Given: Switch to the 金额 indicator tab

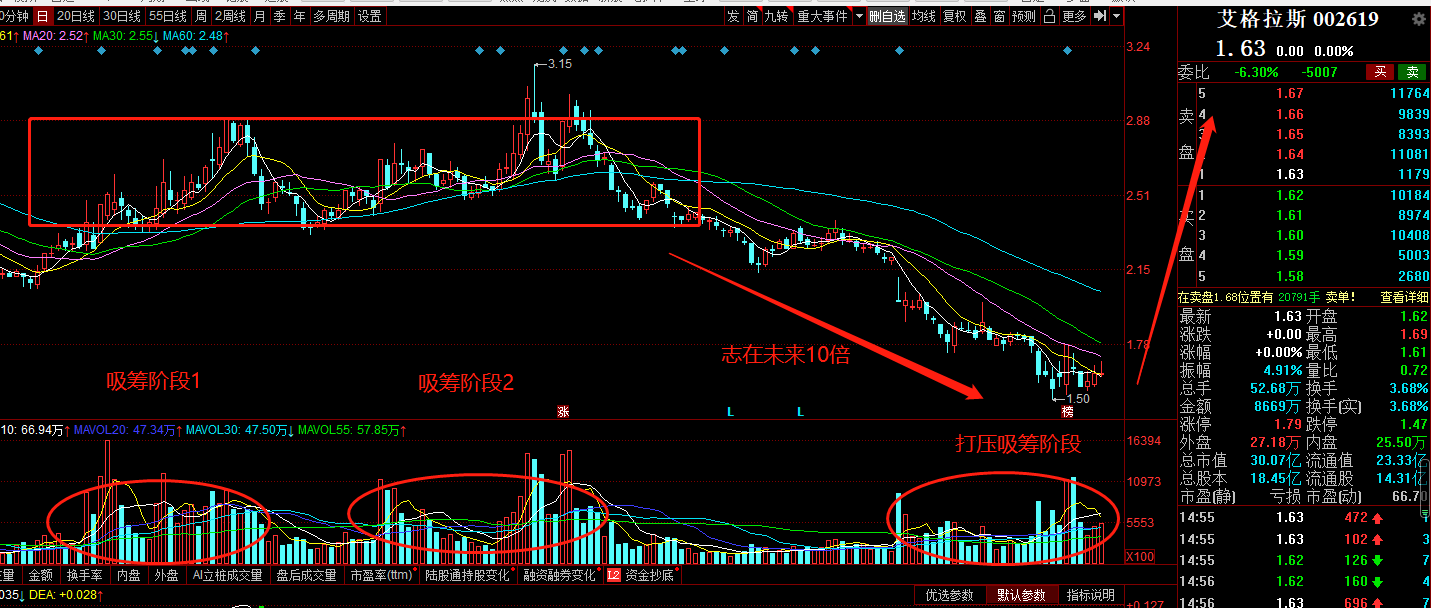Looking at the screenshot, I should [41, 575].
